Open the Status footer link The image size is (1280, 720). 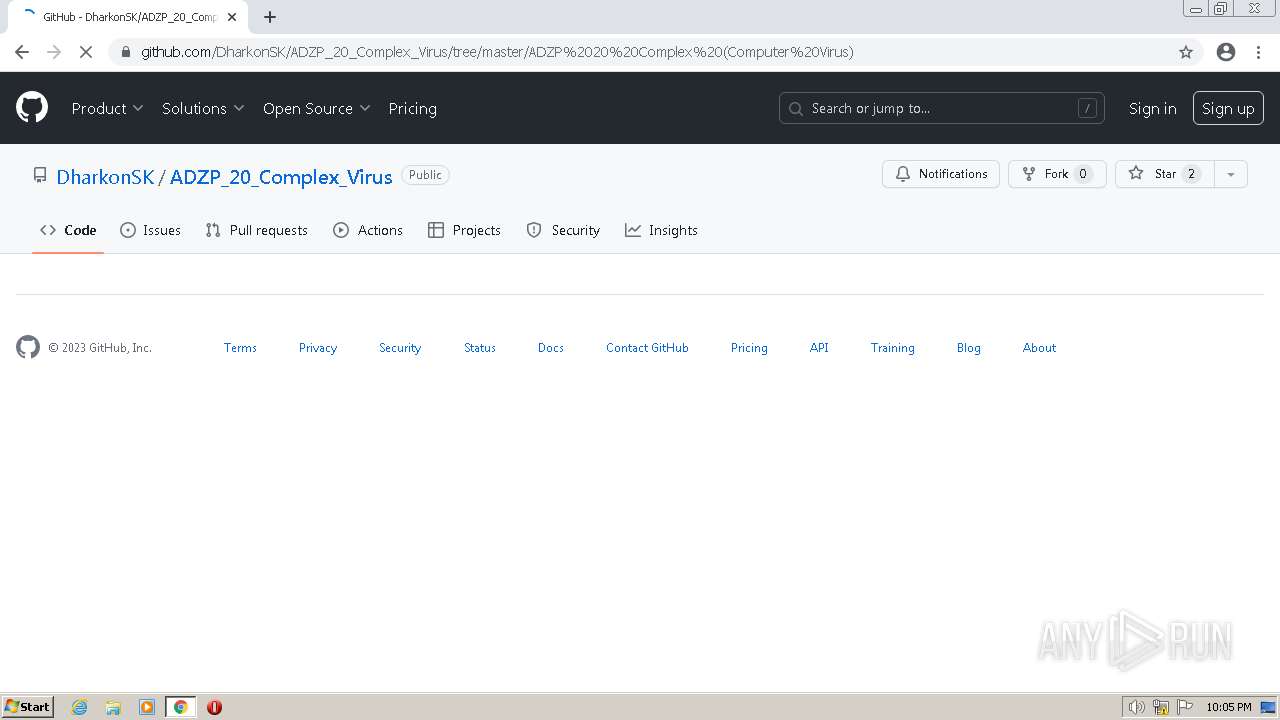click(x=480, y=348)
